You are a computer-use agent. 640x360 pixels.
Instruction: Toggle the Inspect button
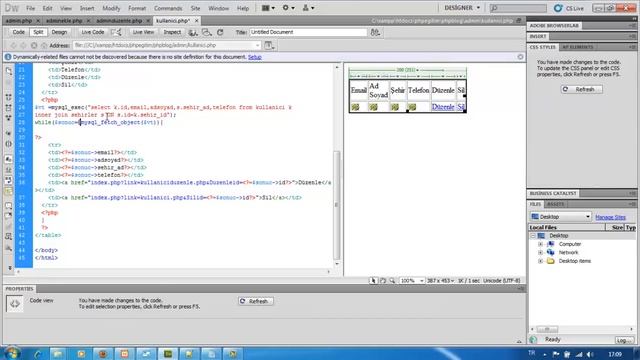tap(172, 32)
